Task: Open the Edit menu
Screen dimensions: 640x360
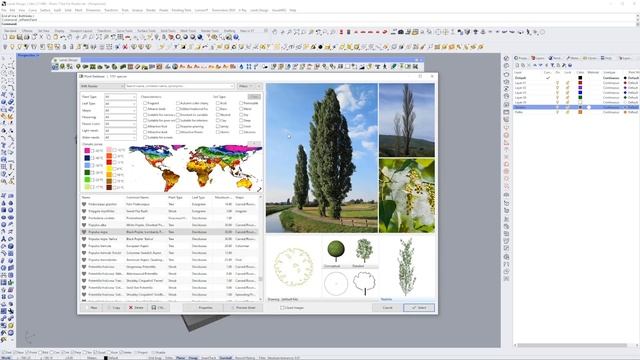Action: pos(12,10)
